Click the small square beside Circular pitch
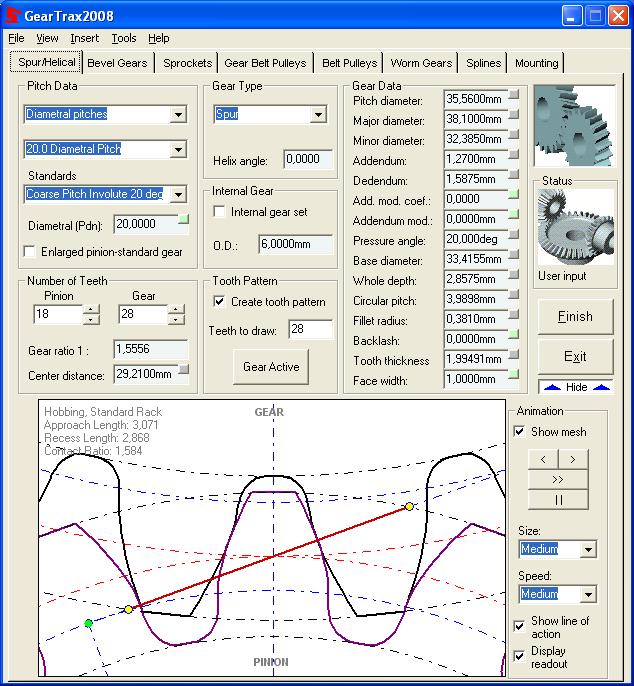 point(514,294)
